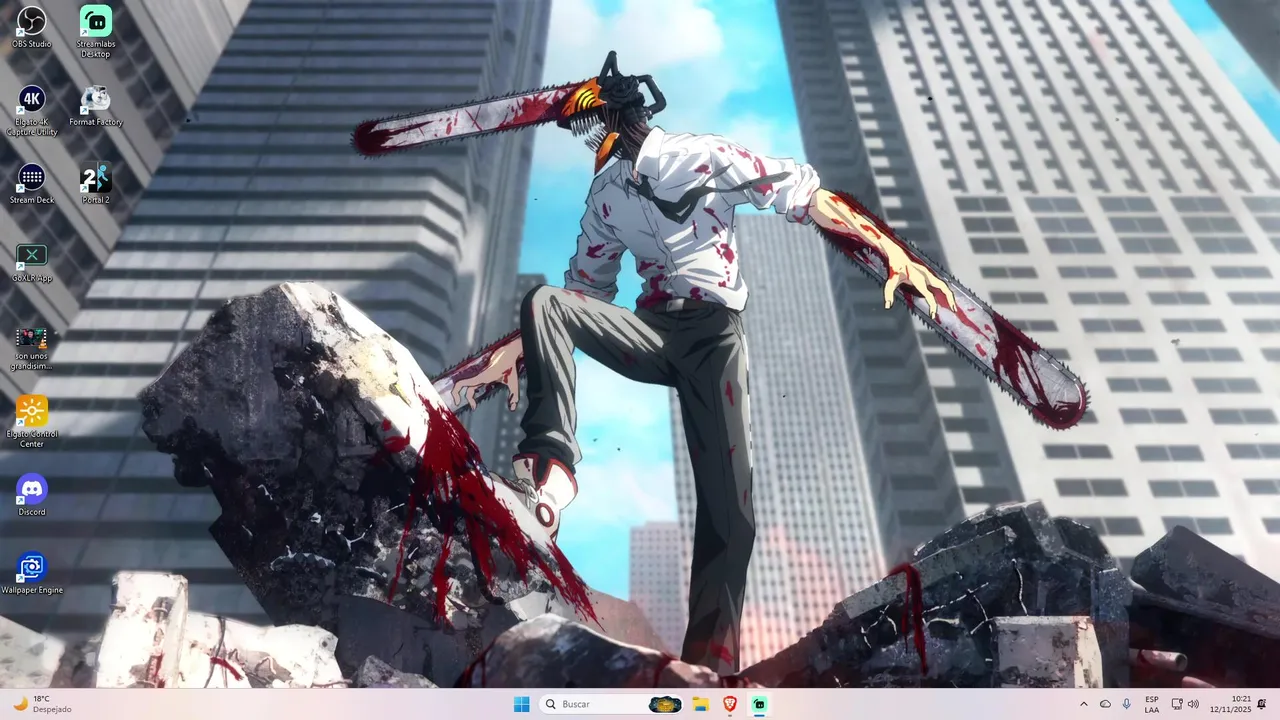The image size is (1280, 720).
Task: Select the 'son unos grandísim...' video file
Action: pos(32,348)
